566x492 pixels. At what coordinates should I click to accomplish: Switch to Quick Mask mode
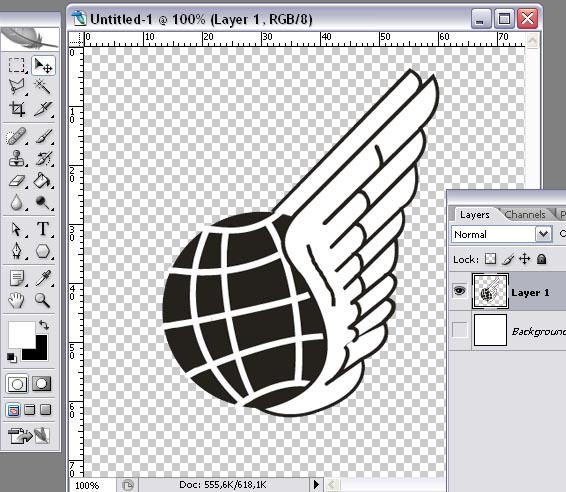pyautogui.click(x=42, y=384)
